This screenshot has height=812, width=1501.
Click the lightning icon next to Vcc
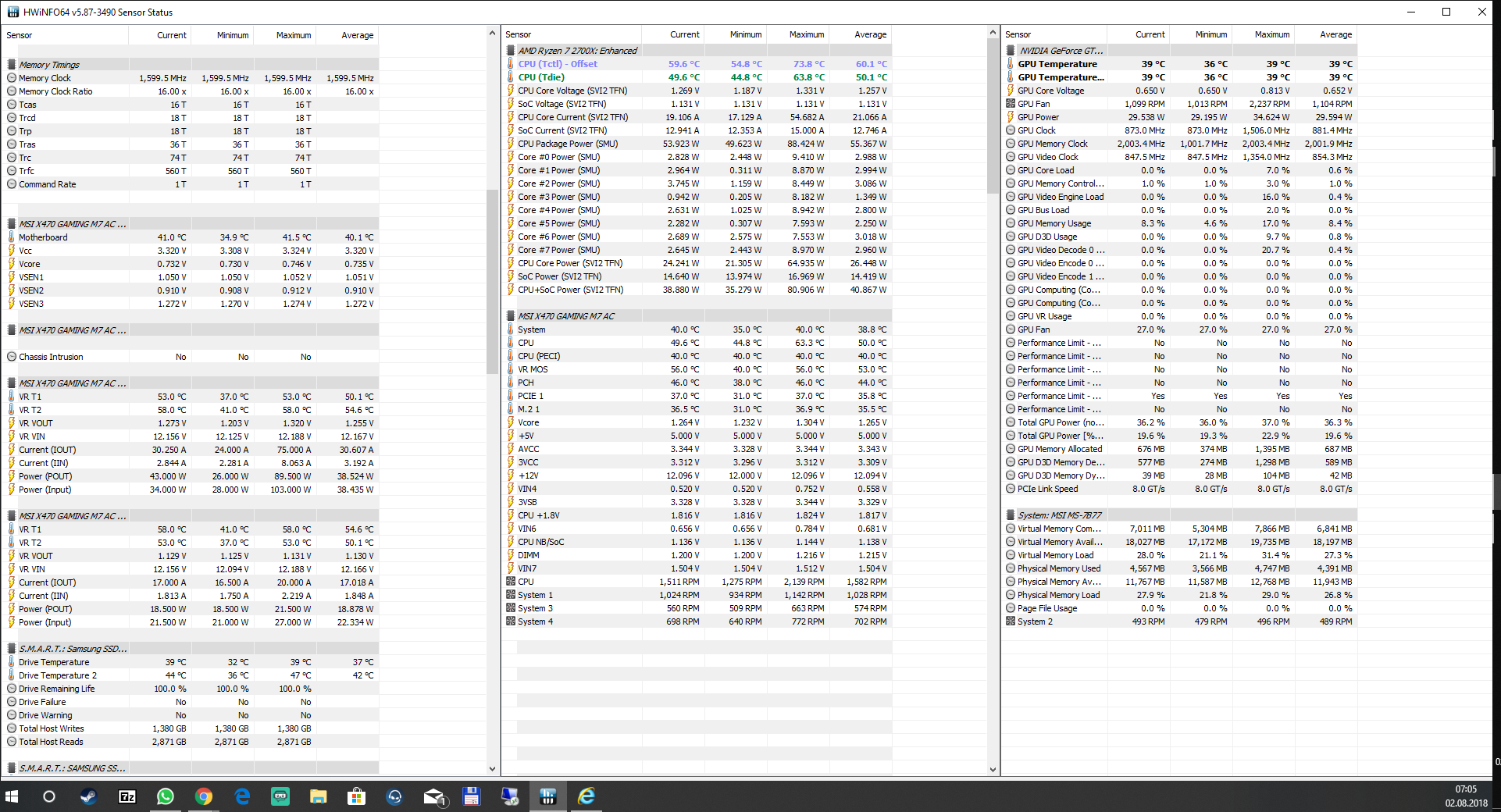[12, 251]
